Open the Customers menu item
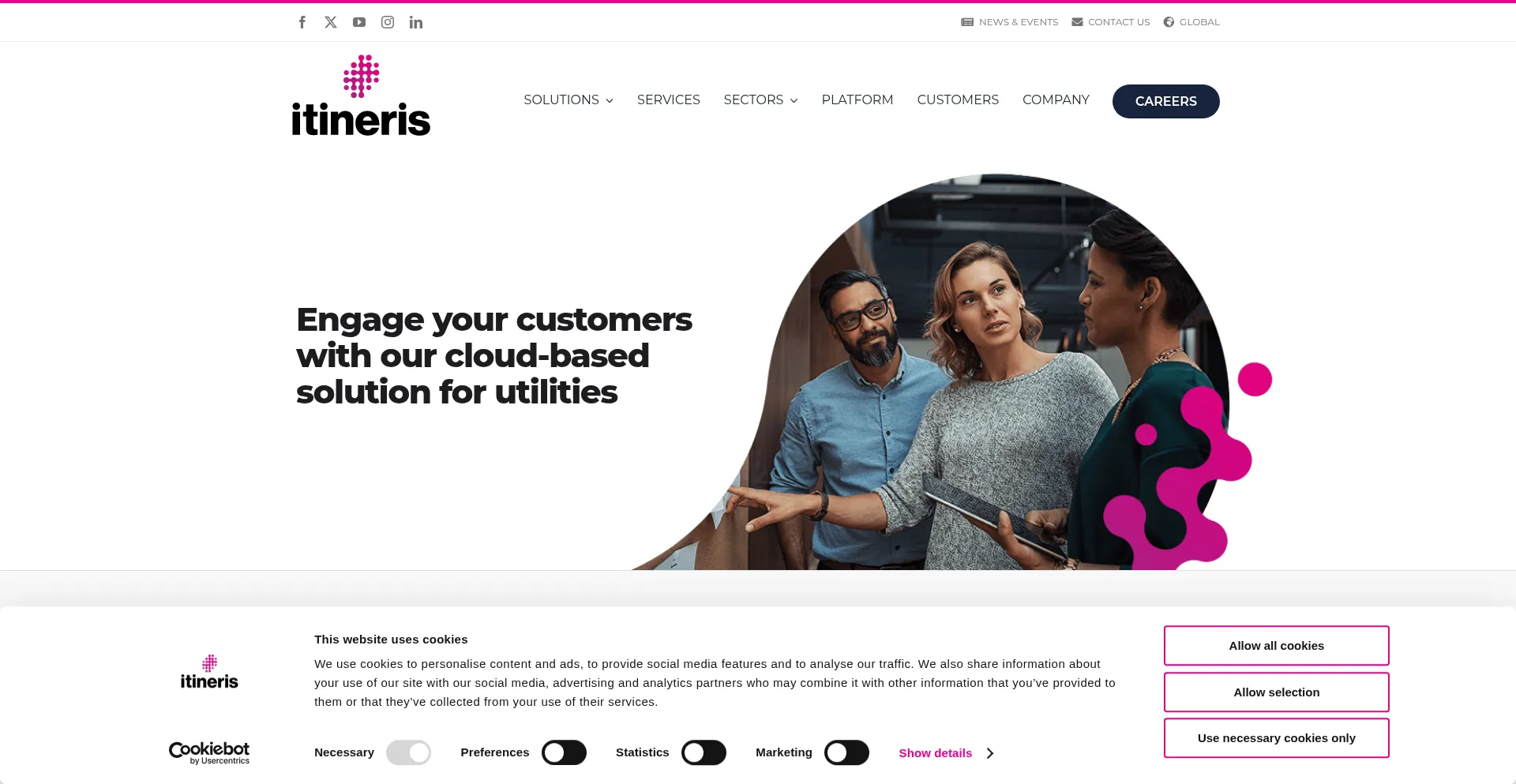Screen dimensions: 1516x784 [958, 100]
